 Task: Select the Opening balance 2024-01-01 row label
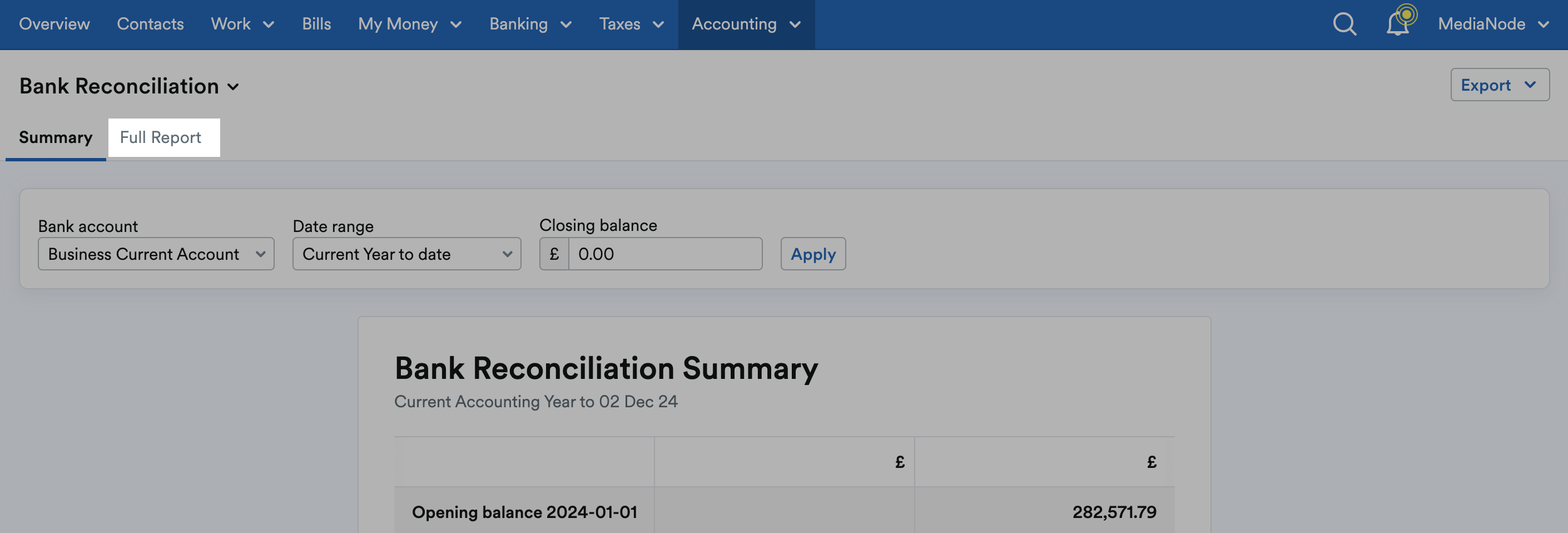tap(524, 511)
